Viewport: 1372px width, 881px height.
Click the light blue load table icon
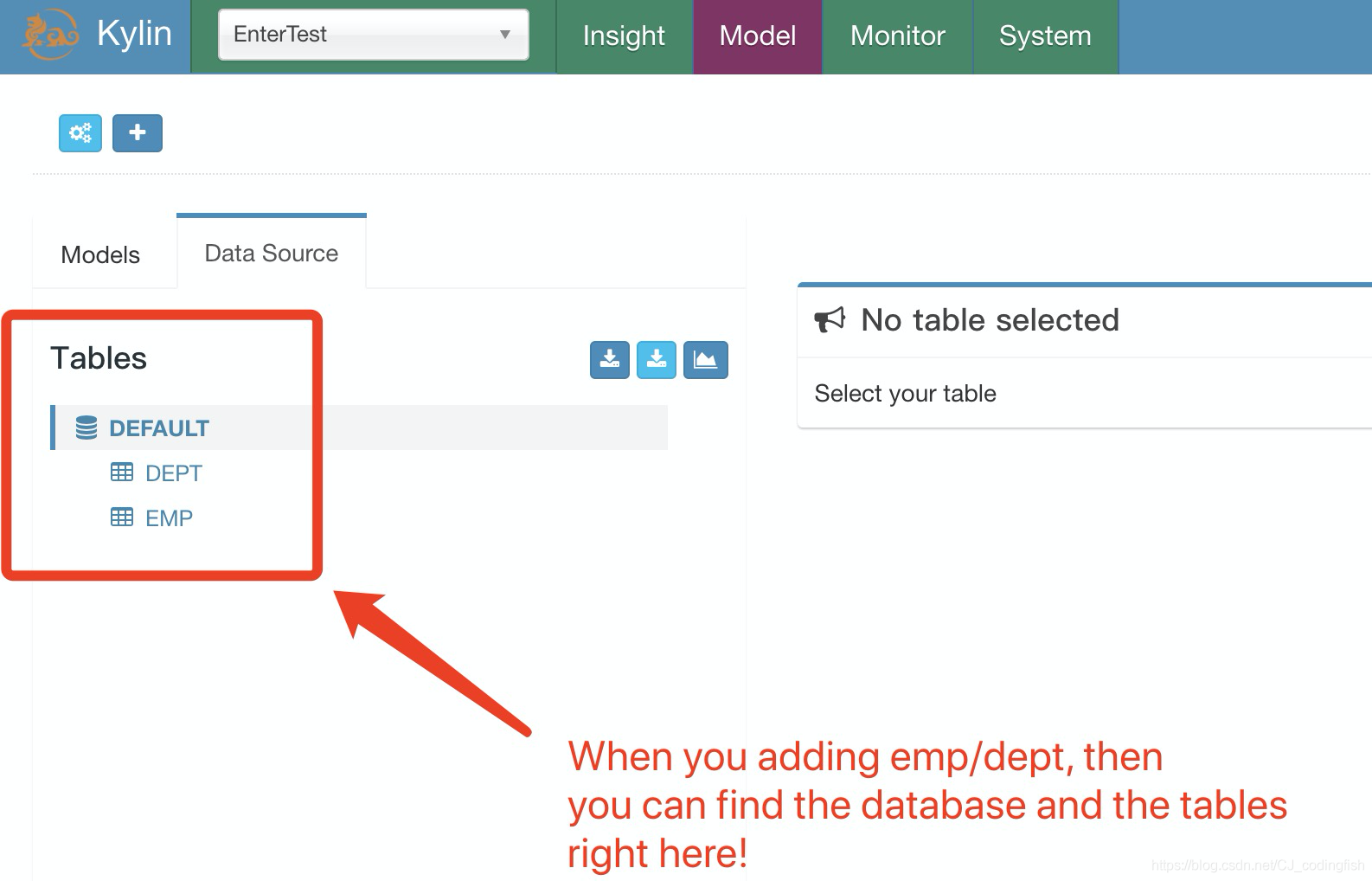click(x=657, y=360)
